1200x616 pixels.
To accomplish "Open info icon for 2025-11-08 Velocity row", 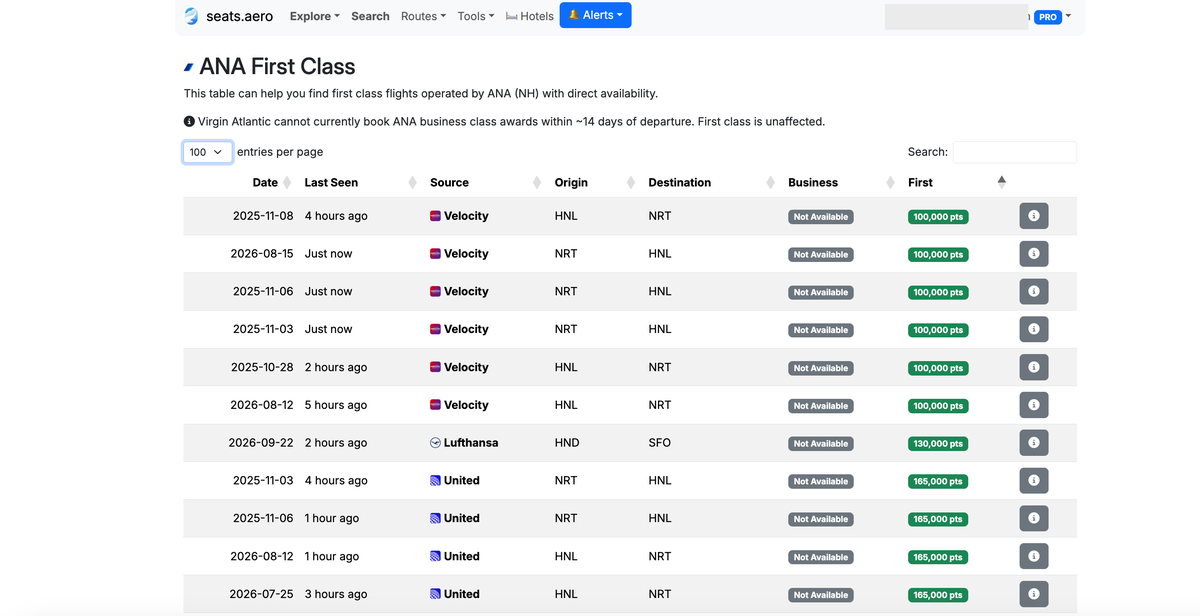I will 1033,216.
